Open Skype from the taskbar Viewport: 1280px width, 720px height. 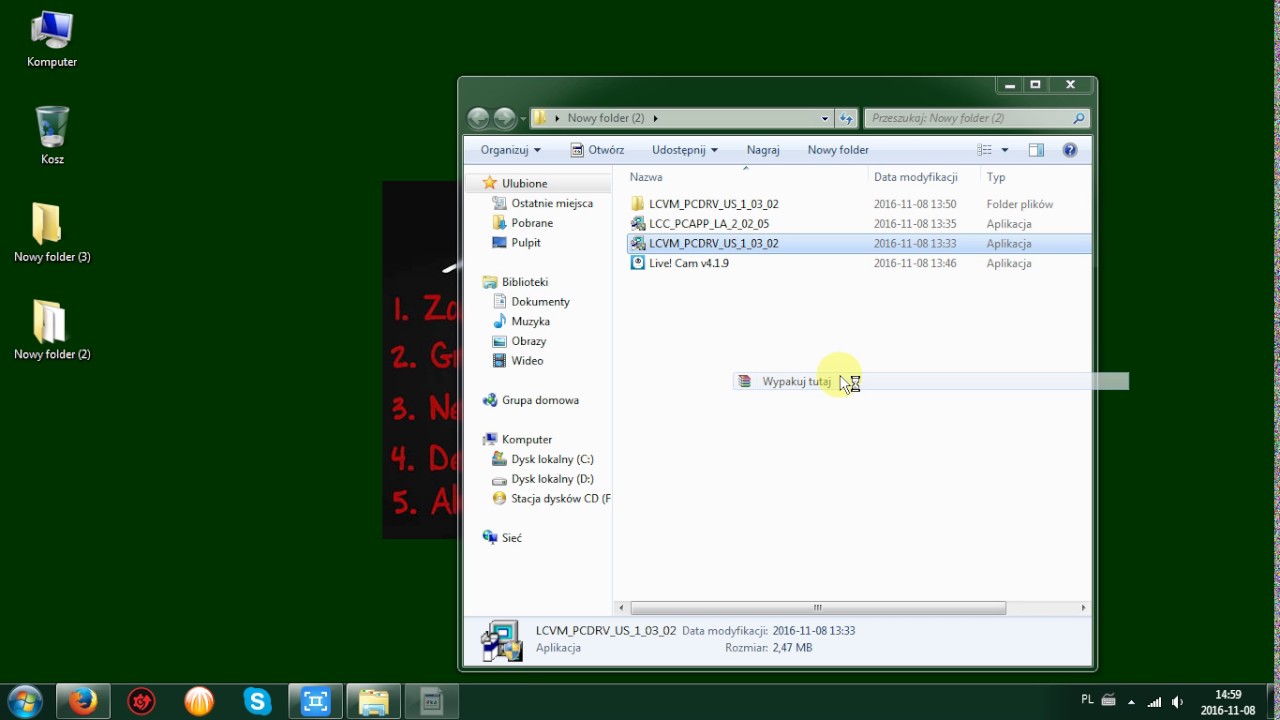257,701
